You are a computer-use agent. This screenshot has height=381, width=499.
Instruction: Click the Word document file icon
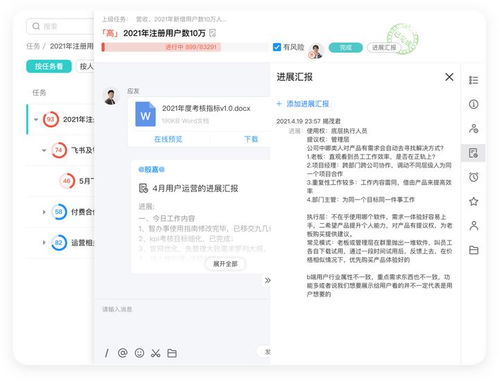tap(145, 114)
